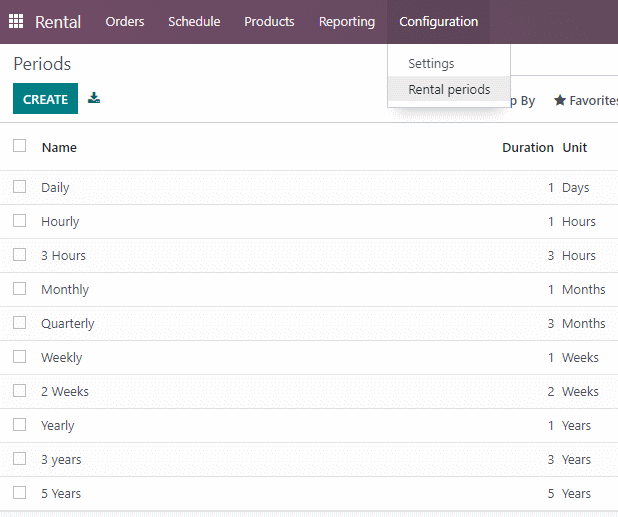This screenshot has width=618, height=517.
Task: Click the Days unit in Daily row
Action: click(x=575, y=188)
